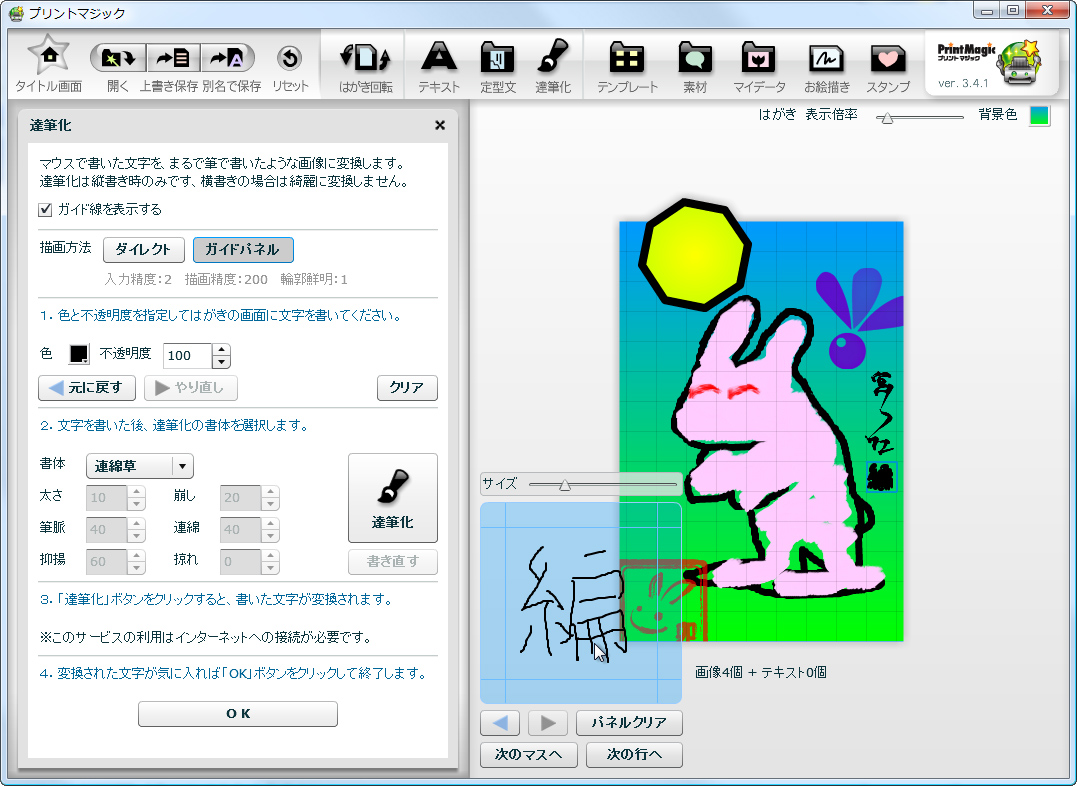The image size is (1077, 786).
Task: Close the 達筆化 panel
Action: (x=439, y=125)
